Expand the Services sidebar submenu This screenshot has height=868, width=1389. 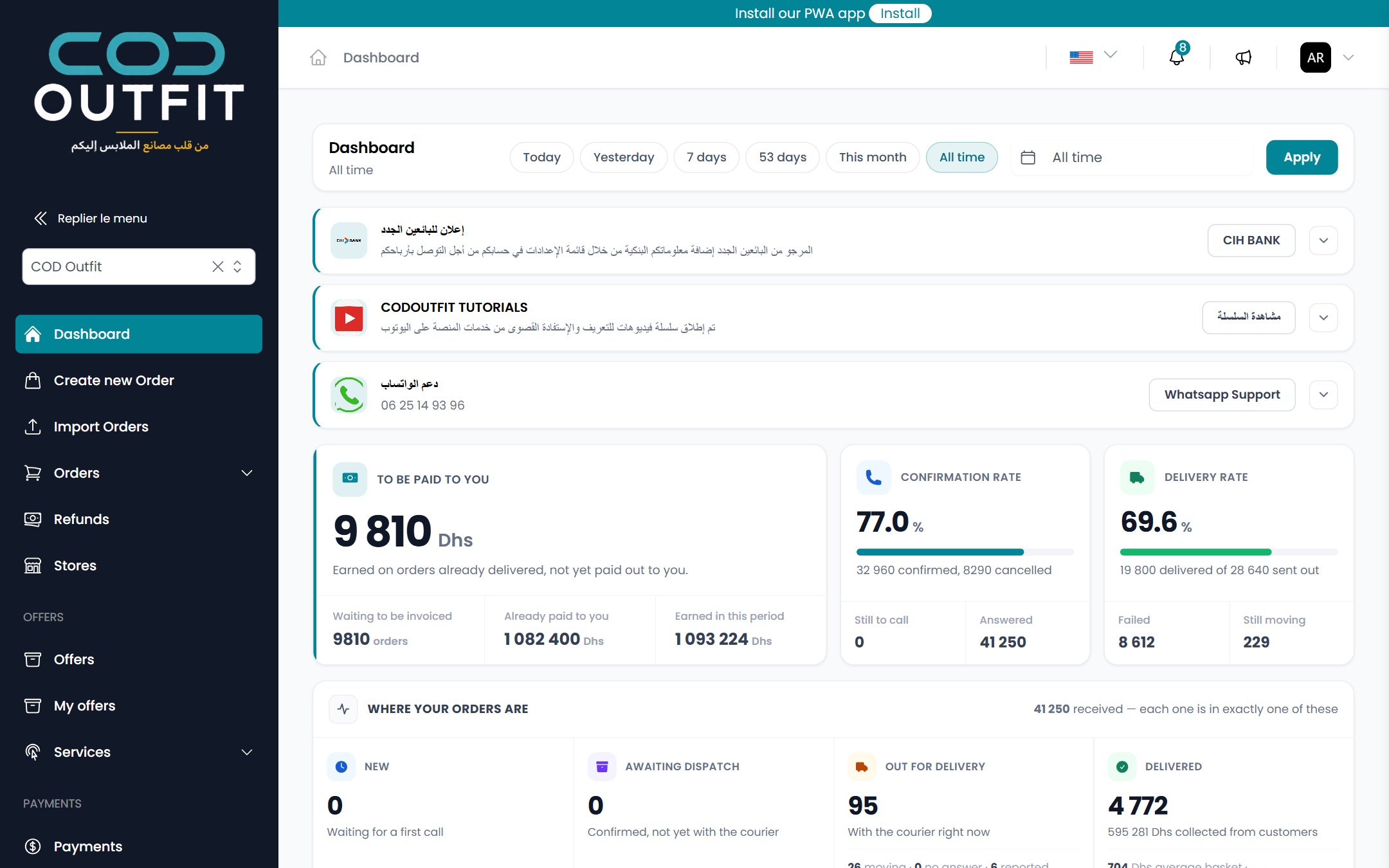click(x=247, y=752)
